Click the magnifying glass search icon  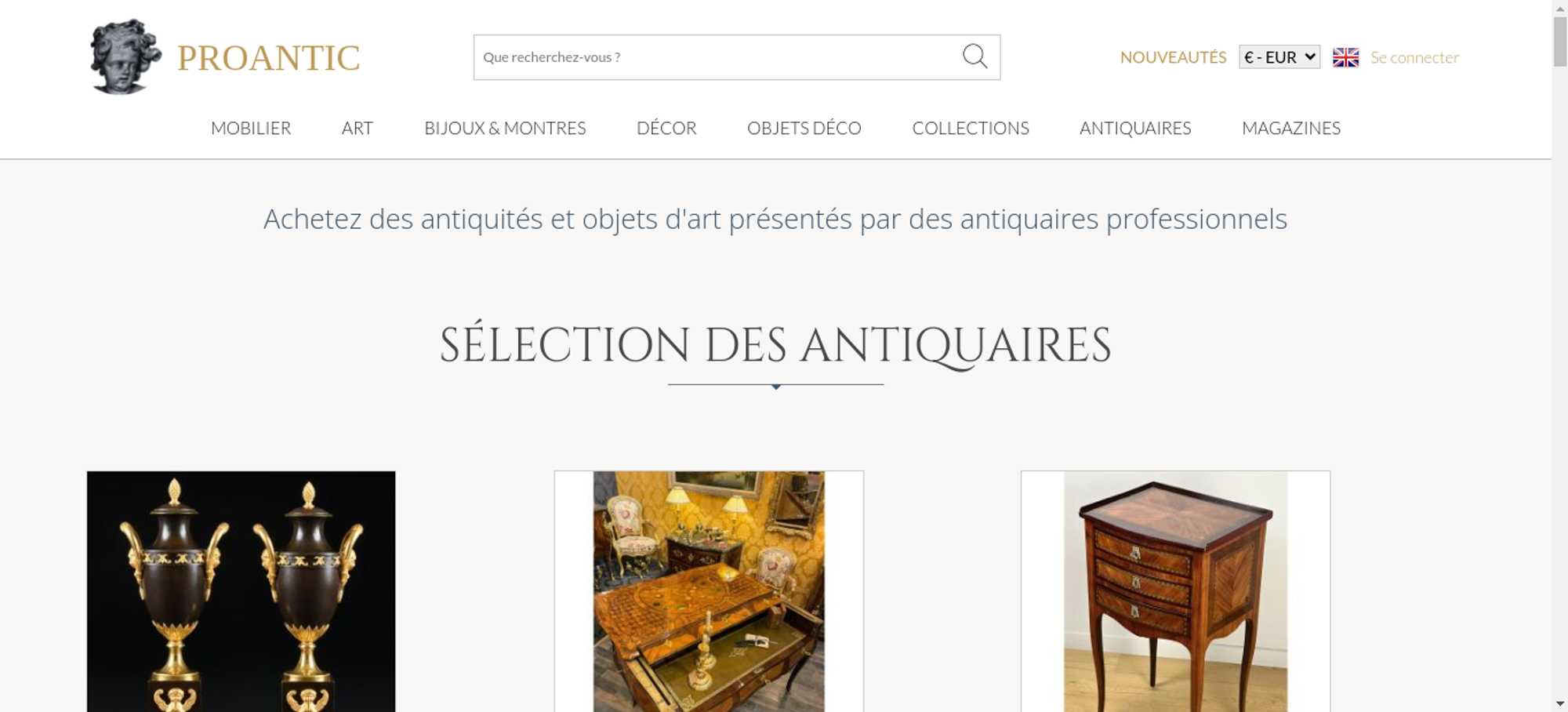(975, 56)
